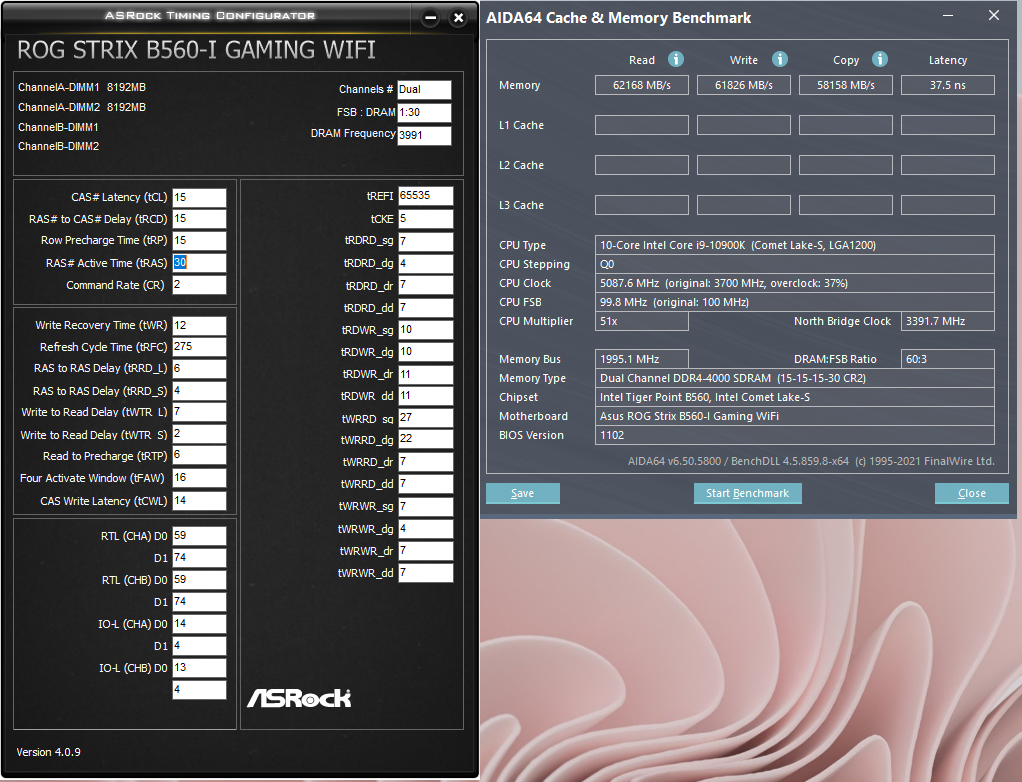Click the Save button in AIDA64
The width and height of the screenshot is (1022, 782).
523,493
